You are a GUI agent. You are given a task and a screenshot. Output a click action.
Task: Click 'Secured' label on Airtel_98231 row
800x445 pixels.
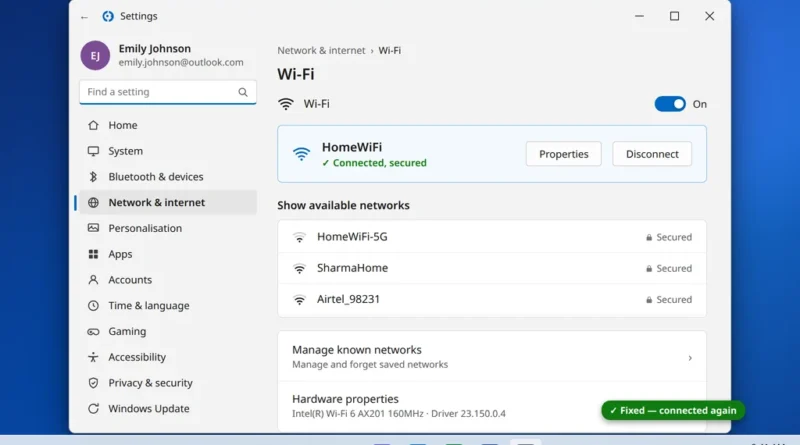click(674, 300)
